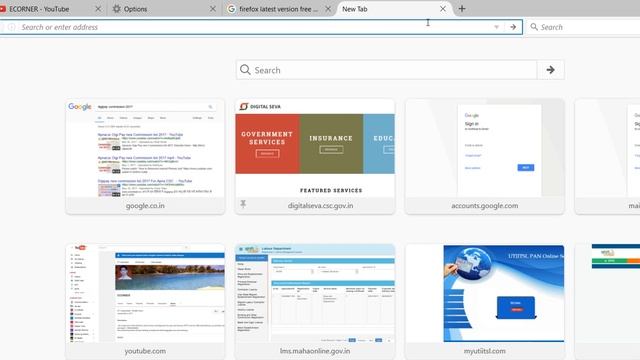Screen dimensions: 640x360
Task: Open the accounts.google.com tile
Action: pyautogui.click(x=485, y=156)
